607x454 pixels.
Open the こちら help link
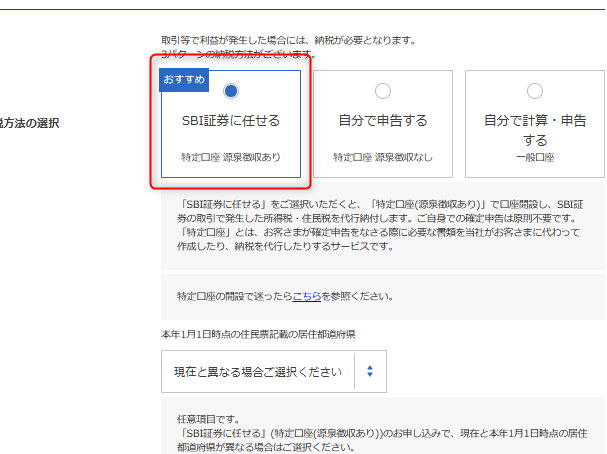pyautogui.click(x=307, y=296)
